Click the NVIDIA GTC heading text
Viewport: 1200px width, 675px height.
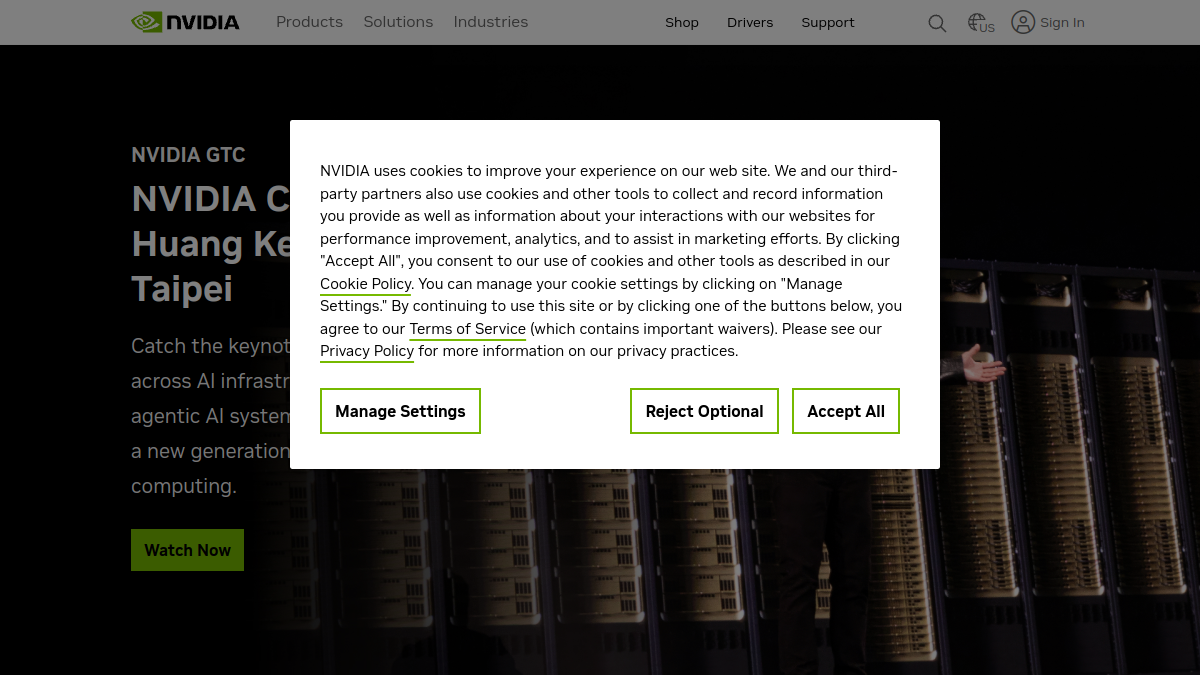[188, 155]
